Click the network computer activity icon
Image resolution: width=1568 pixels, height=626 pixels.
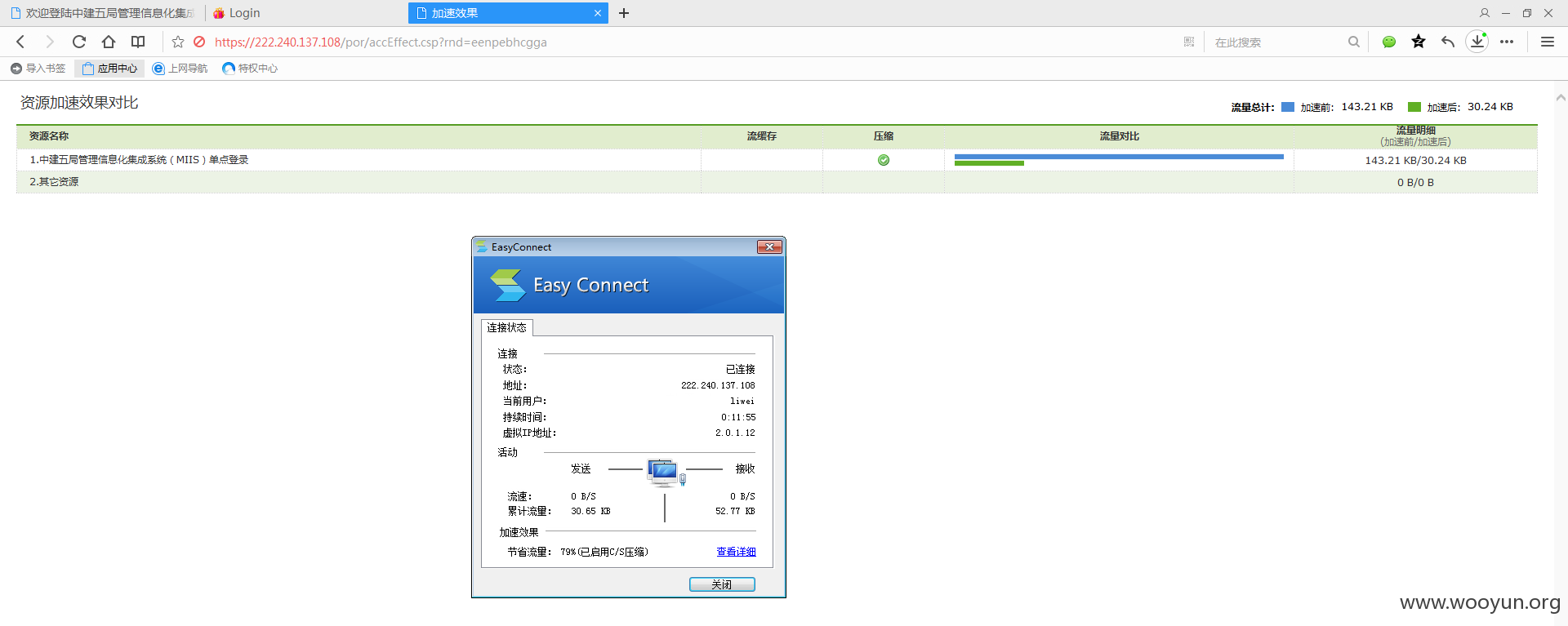coord(666,473)
